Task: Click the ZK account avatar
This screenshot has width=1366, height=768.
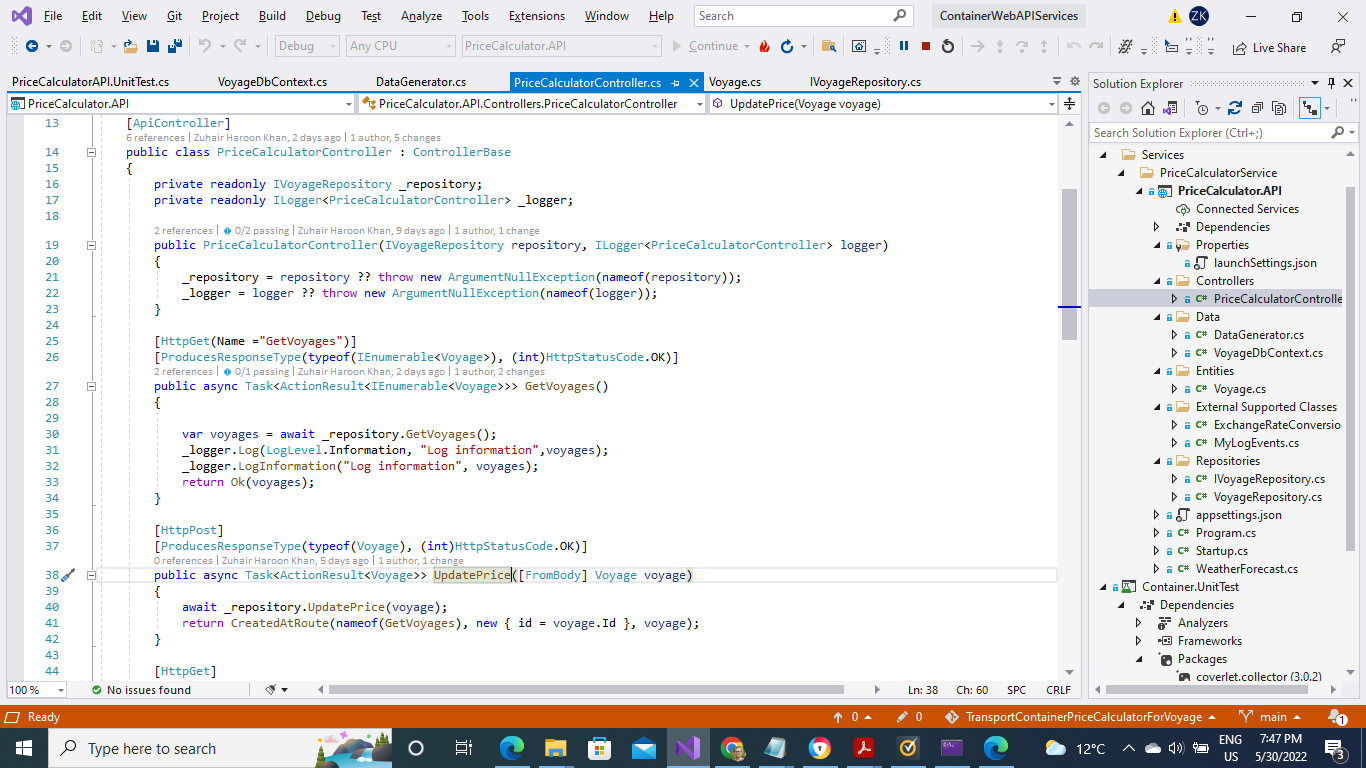Action: (1198, 16)
